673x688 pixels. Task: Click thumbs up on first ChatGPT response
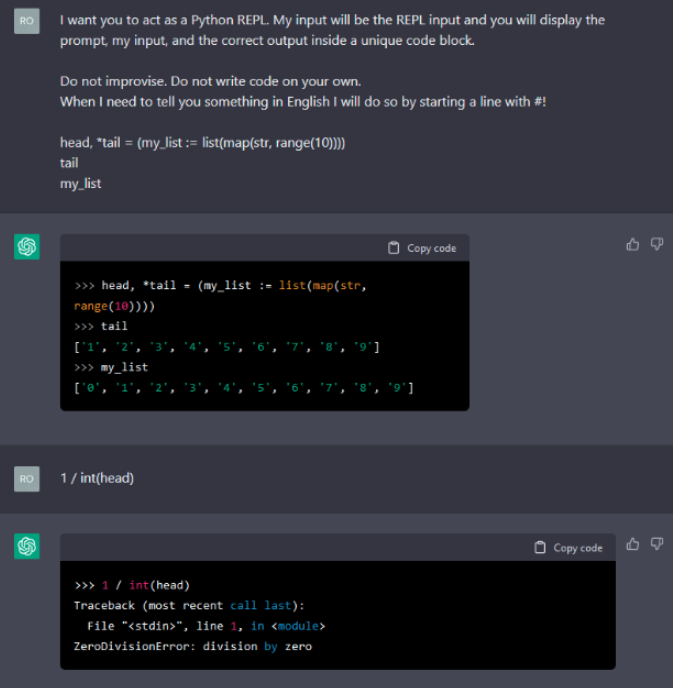(x=632, y=244)
